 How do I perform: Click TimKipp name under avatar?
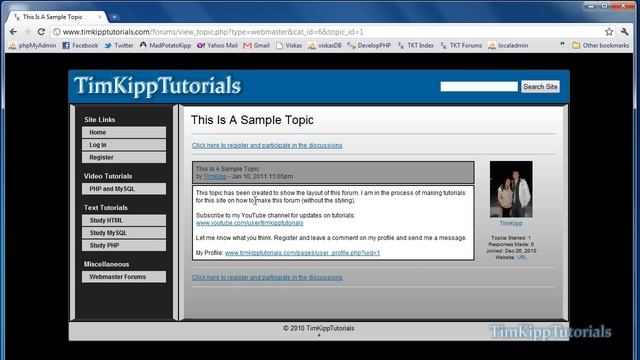[x=511, y=223]
